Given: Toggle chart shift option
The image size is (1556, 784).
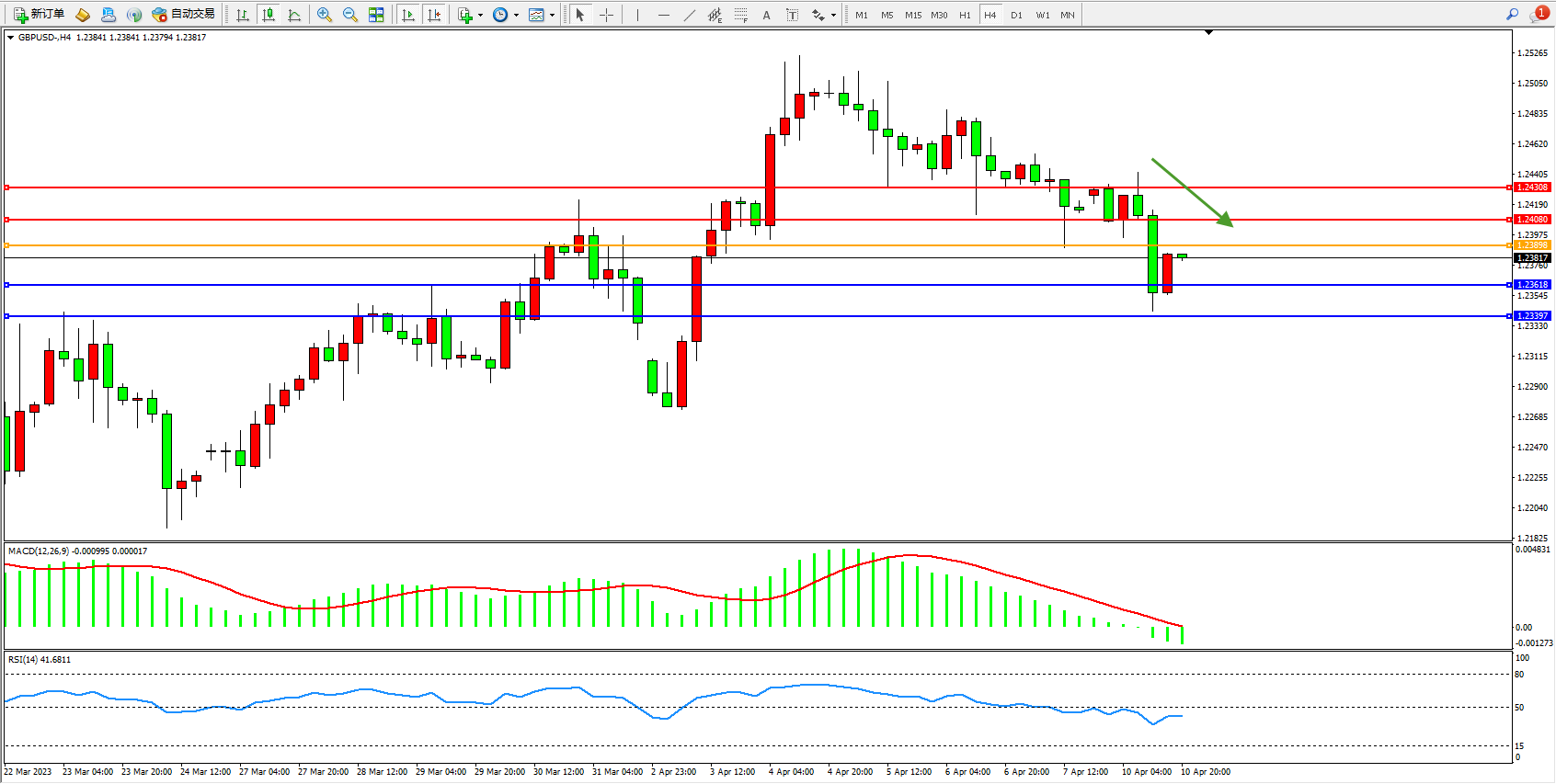Looking at the screenshot, I should (x=434, y=15).
